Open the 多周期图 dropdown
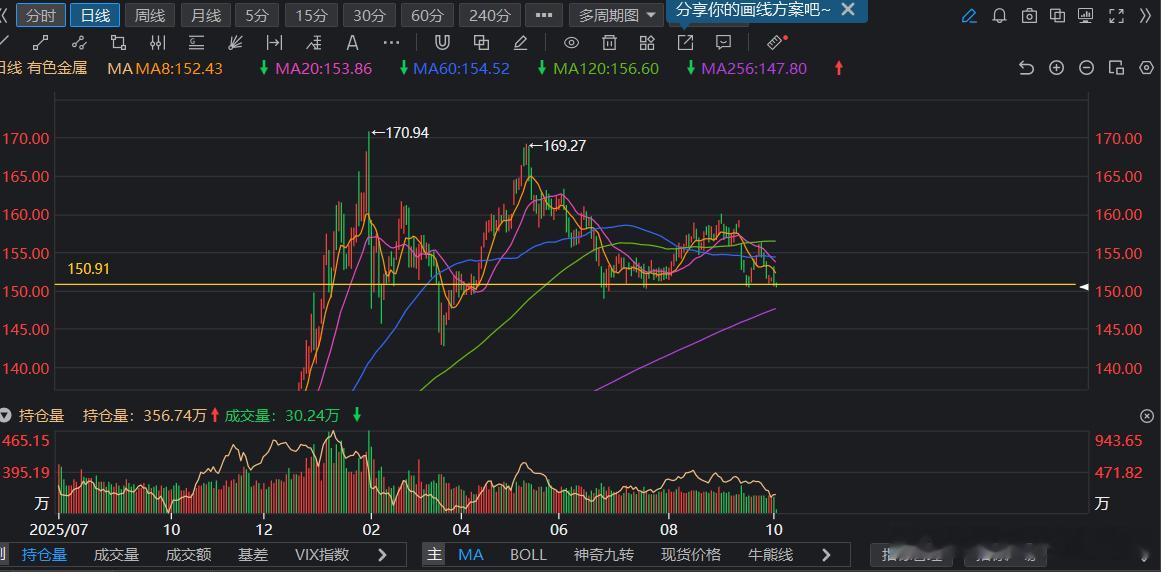This screenshot has height=572, width=1161. pos(617,15)
